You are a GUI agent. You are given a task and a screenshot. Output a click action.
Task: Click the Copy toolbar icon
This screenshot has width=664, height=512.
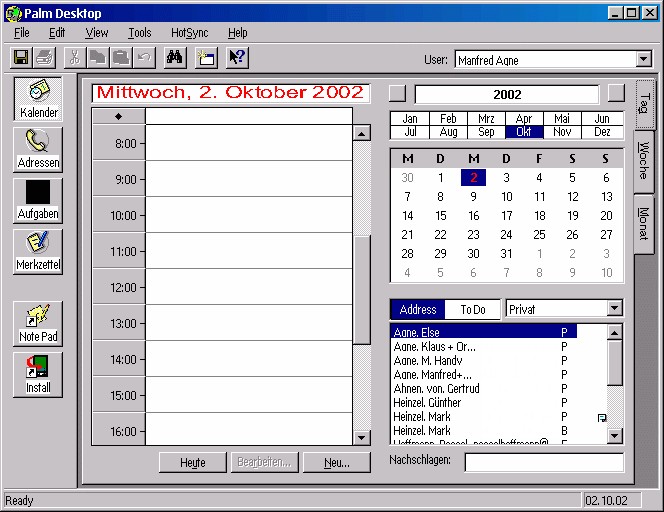pos(98,57)
